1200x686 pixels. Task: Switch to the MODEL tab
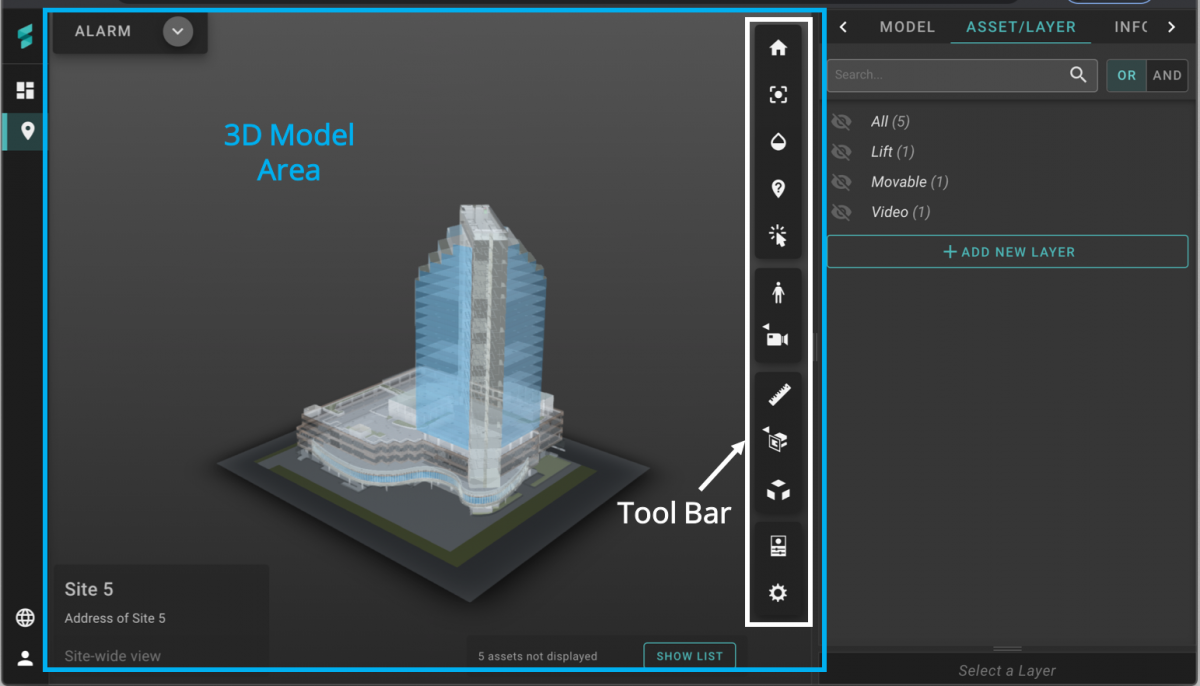(x=907, y=27)
